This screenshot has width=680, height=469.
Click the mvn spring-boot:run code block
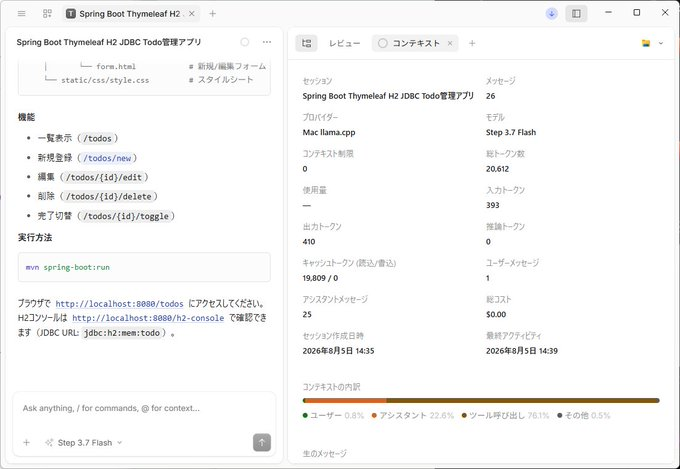[144, 267]
